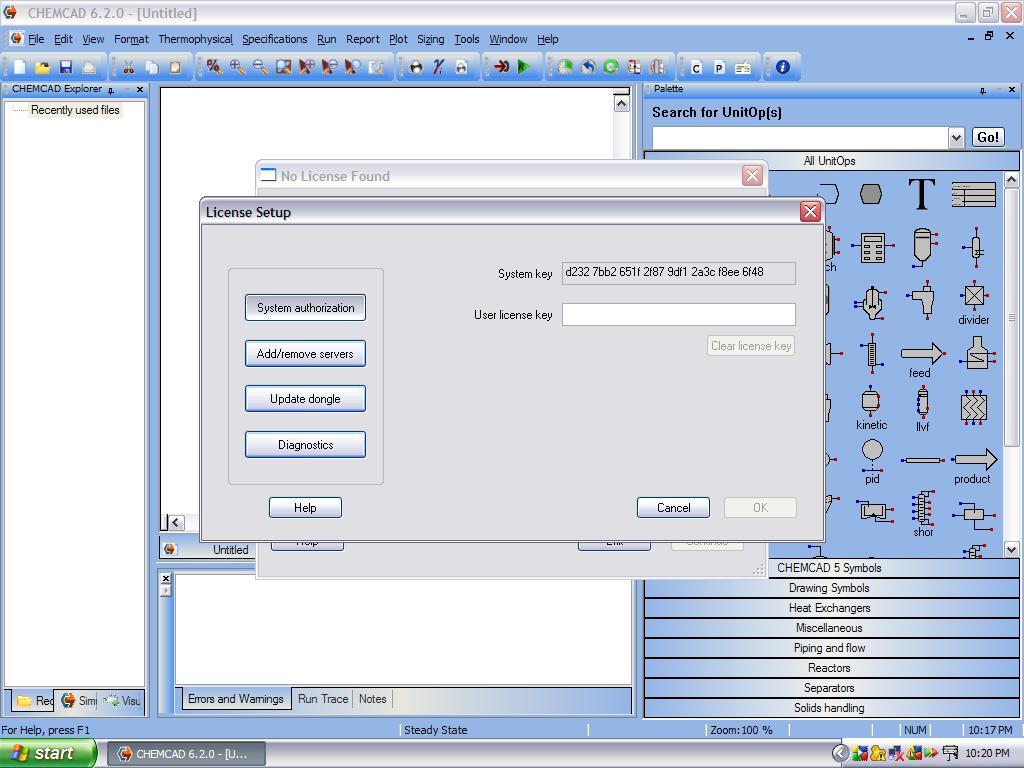Expand the Separators palette group
1024x768 pixels.
click(x=831, y=688)
